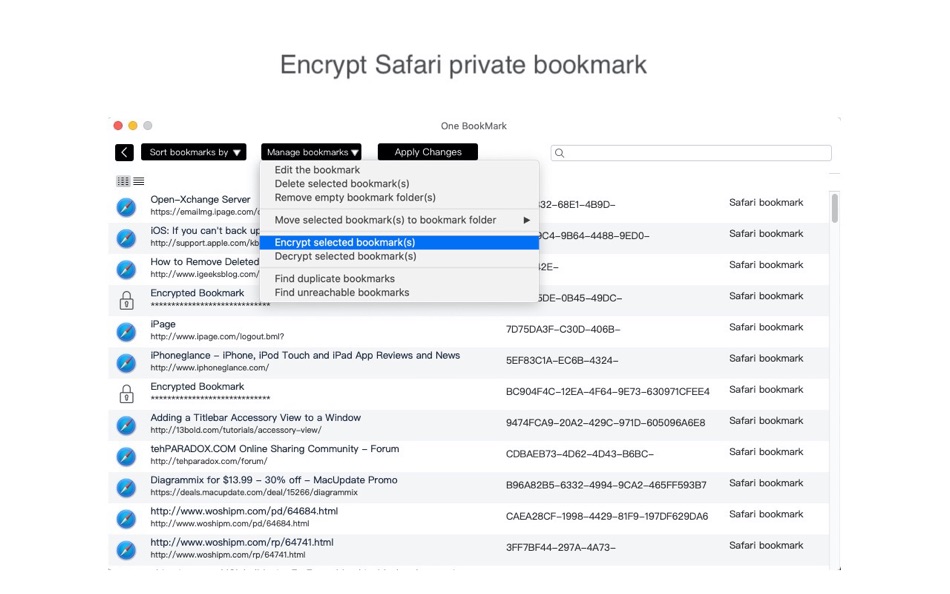Screen dimensions: 950x594
Task: Switch to list view icon
Action: click(x=139, y=181)
